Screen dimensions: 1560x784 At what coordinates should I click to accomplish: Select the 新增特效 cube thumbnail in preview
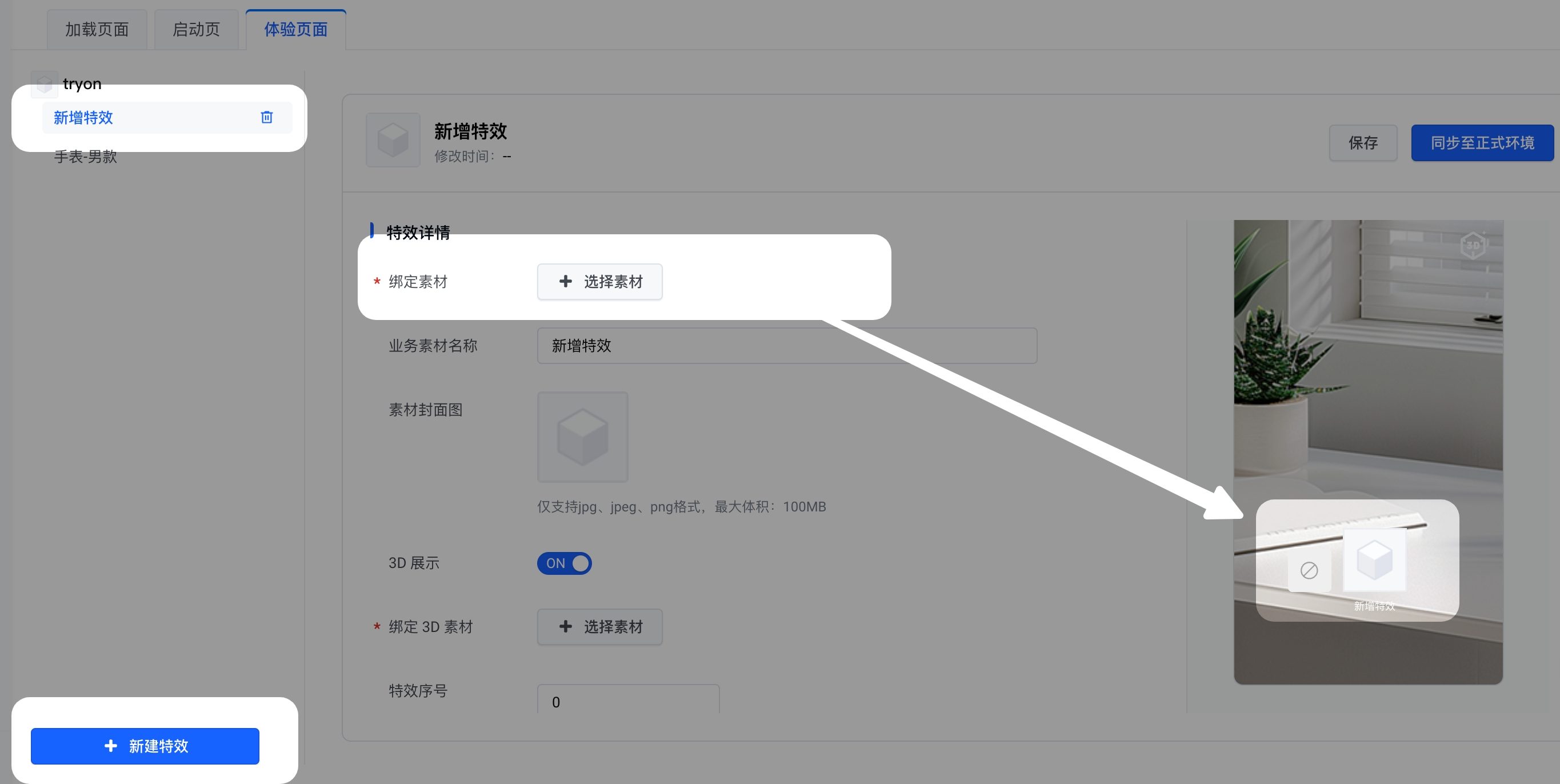pos(1374,559)
